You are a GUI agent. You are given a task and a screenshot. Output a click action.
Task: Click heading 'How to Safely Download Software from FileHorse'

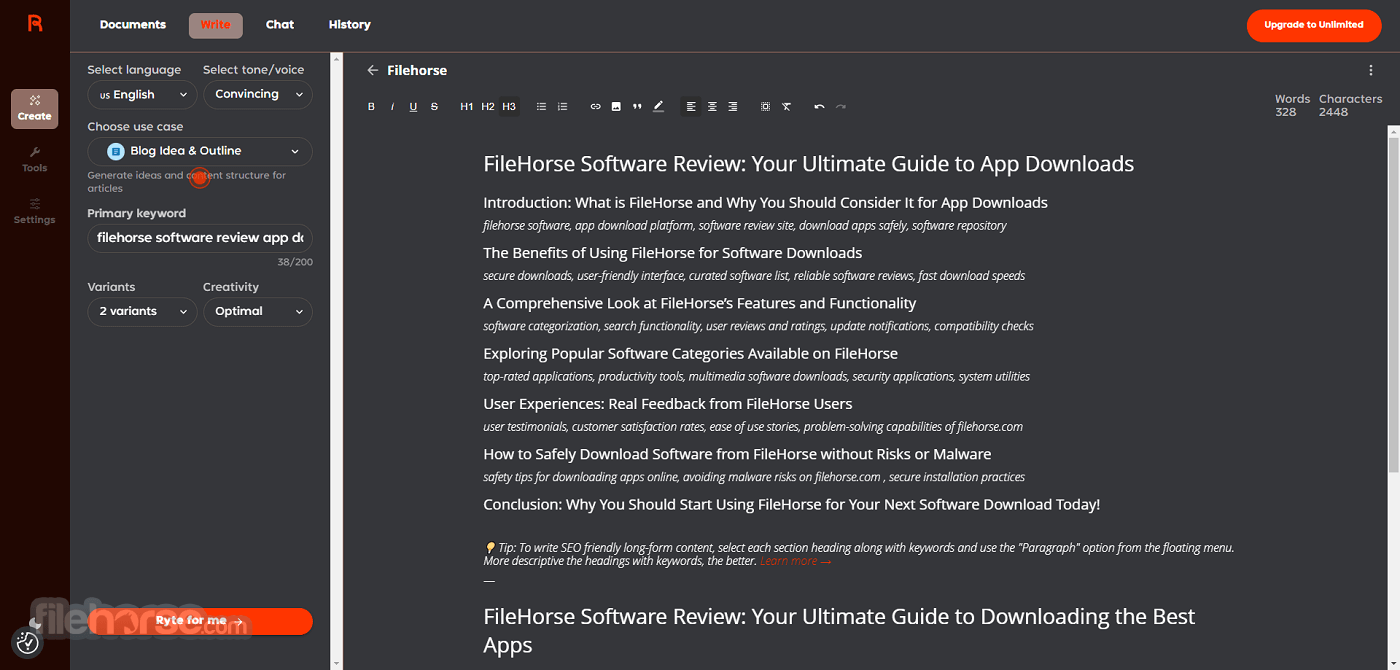[737, 455]
